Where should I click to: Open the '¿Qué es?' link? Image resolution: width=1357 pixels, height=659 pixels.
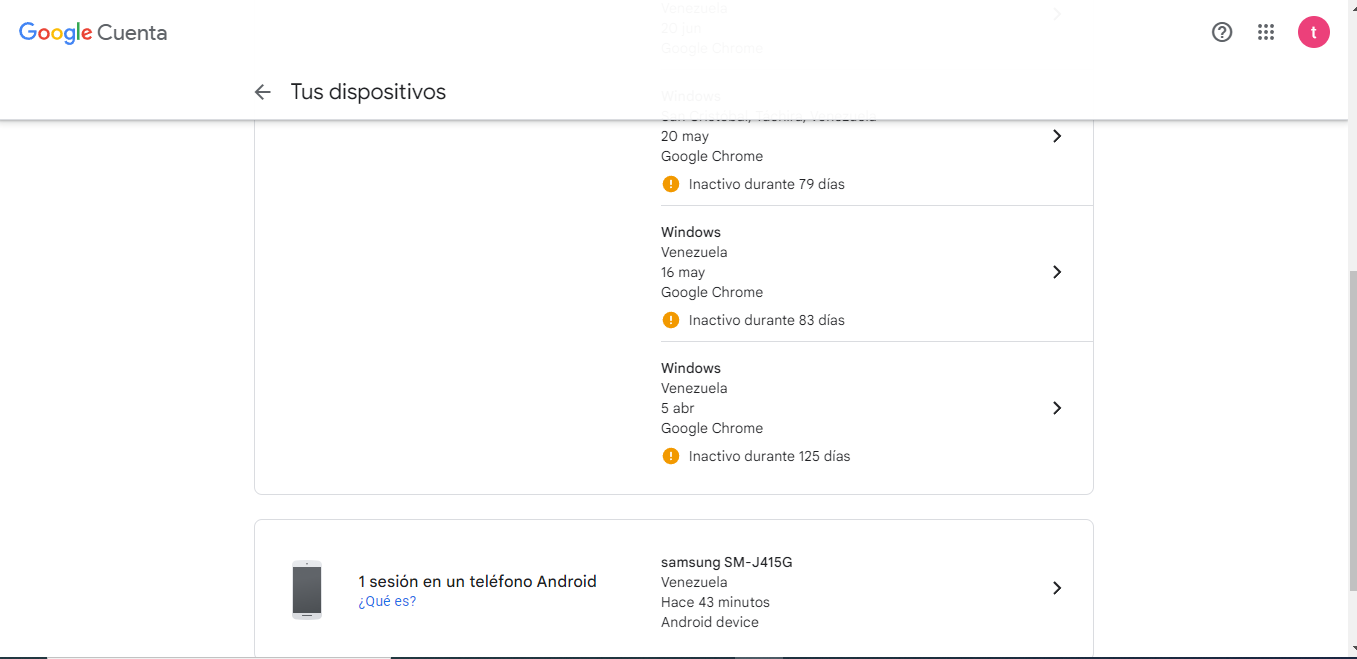(387, 601)
